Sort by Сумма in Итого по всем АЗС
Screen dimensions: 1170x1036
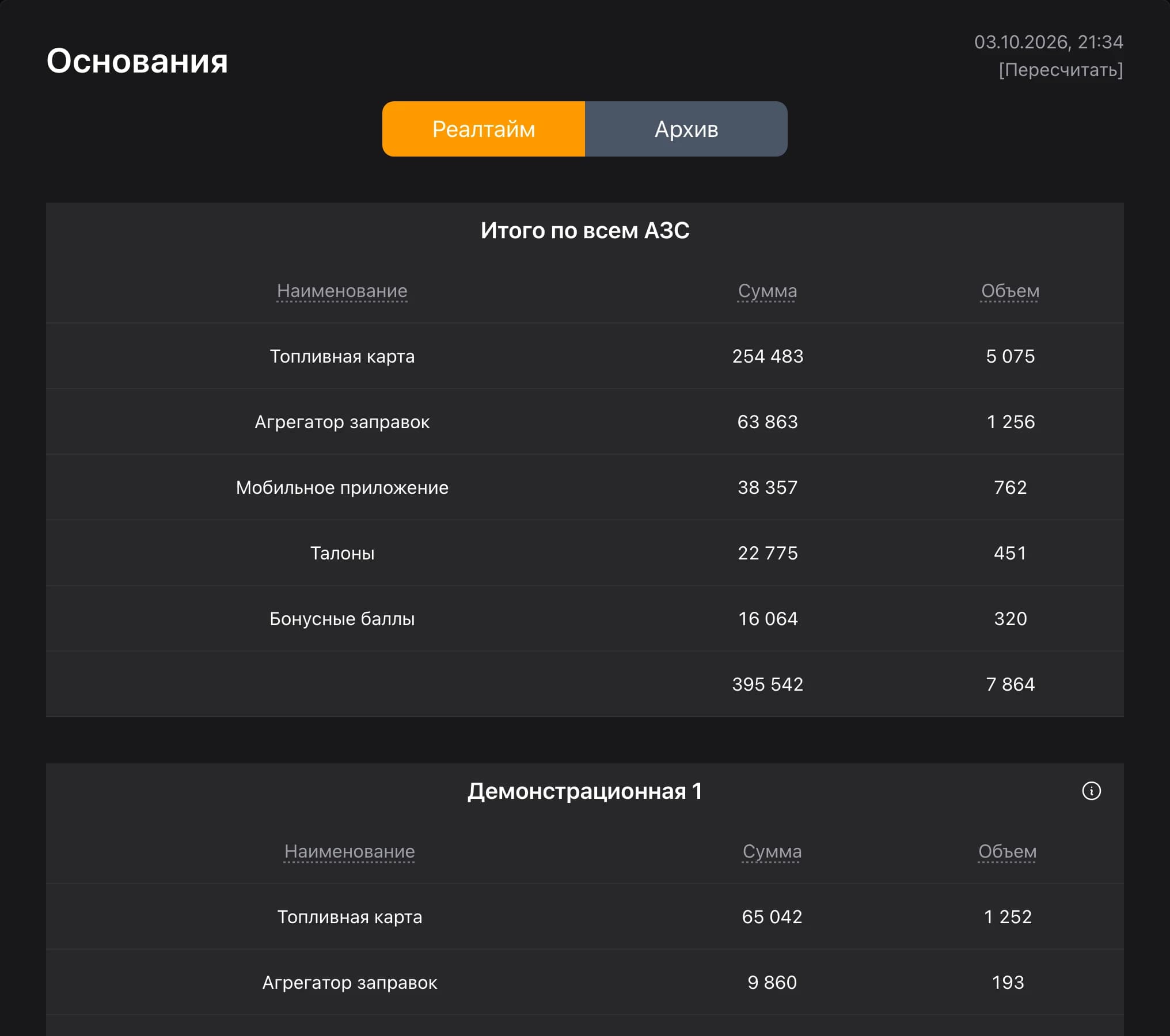[768, 291]
